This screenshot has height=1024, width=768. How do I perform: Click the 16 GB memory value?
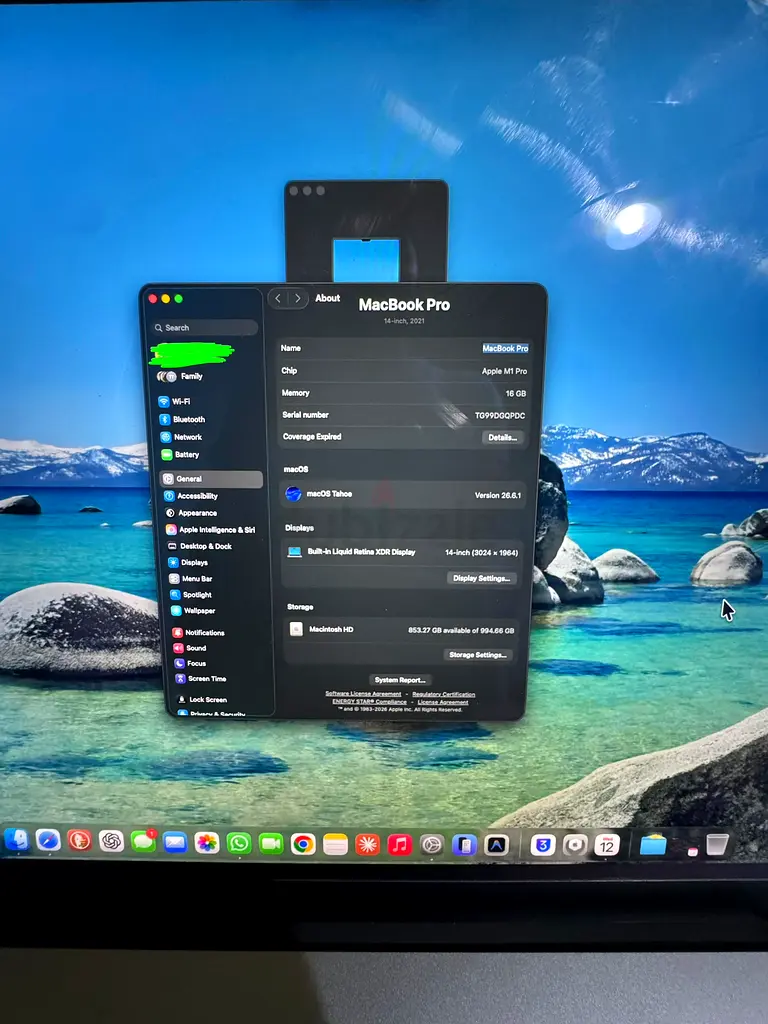click(515, 393)
